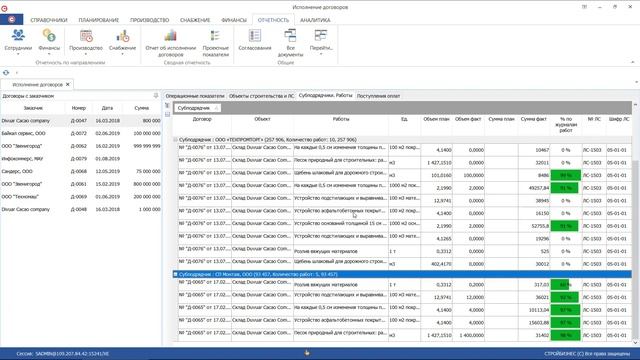The image size is (640, 360).
Task: Switch to ПЛАНИРОВАНИЕ ribbon tab
Action: pos(98,20)
